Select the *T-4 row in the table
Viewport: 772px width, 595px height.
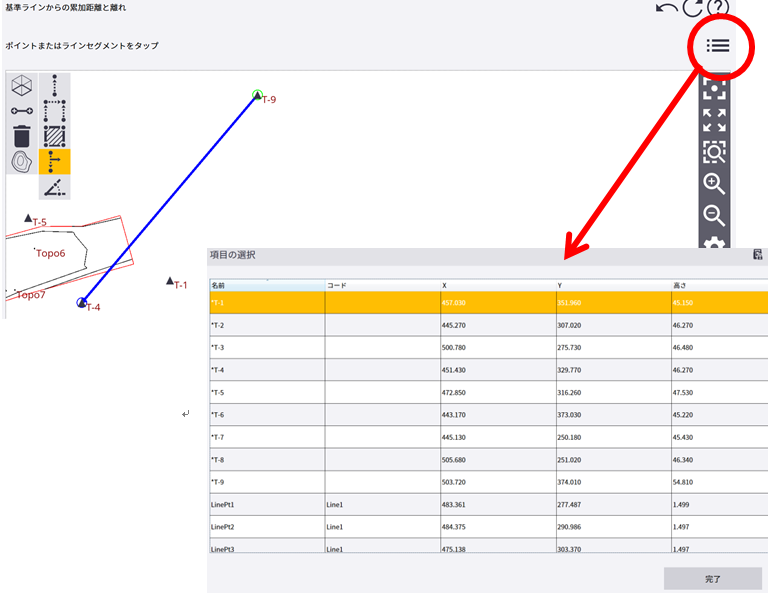click(x=267, y=370)
